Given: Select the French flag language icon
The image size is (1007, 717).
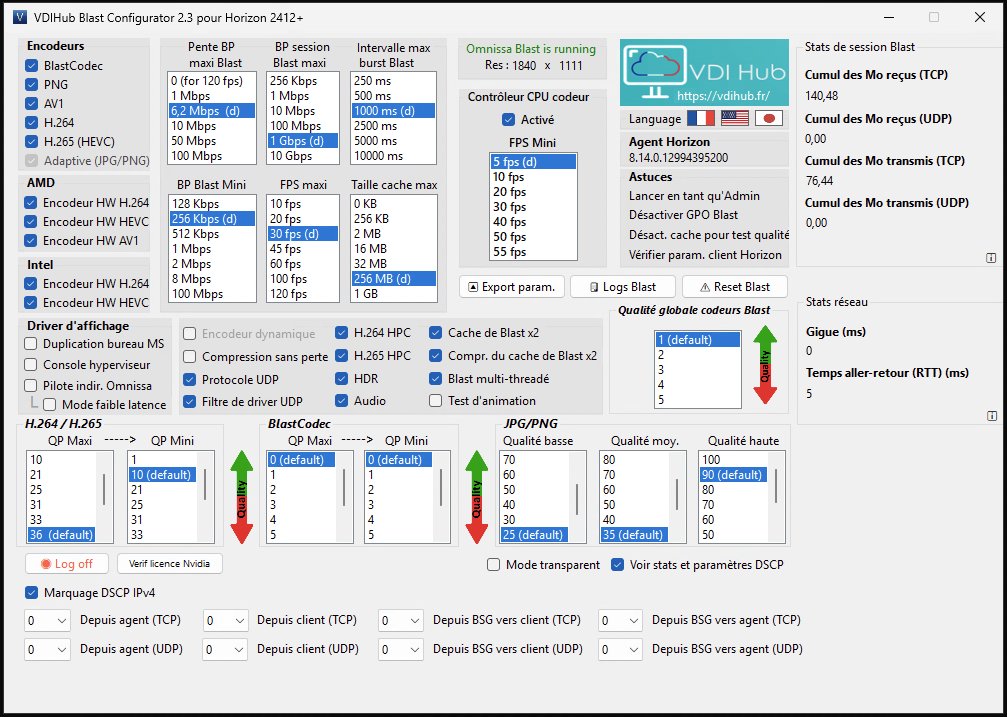Looking at the screenshot, I should tap(701, 119).
